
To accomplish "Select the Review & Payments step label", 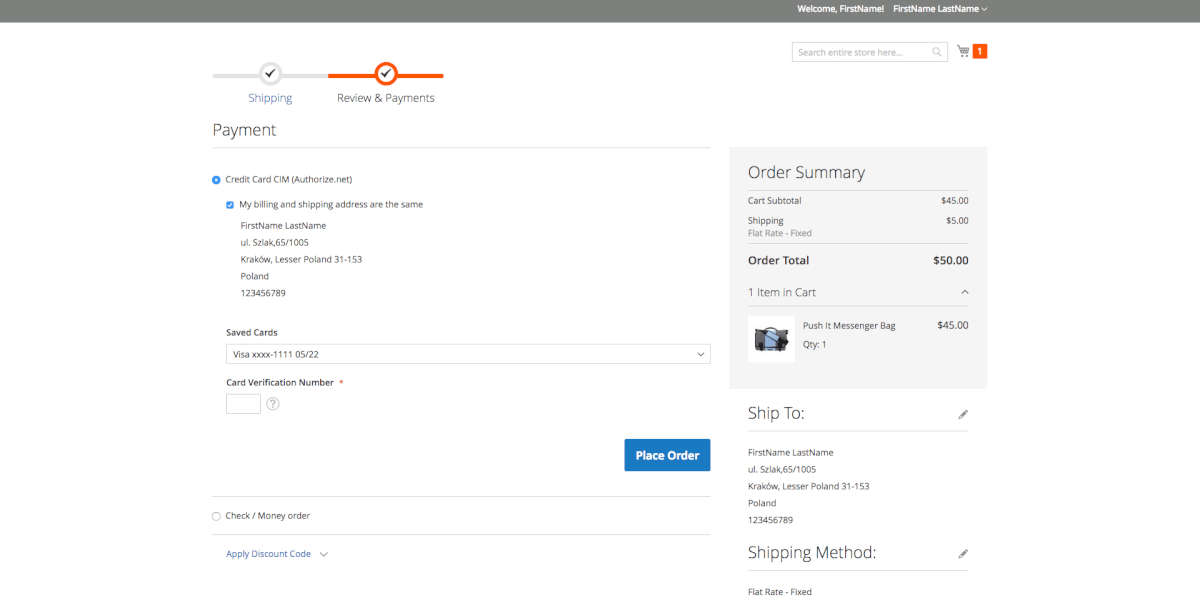I will pyautogui.click(x=386, y=98).
